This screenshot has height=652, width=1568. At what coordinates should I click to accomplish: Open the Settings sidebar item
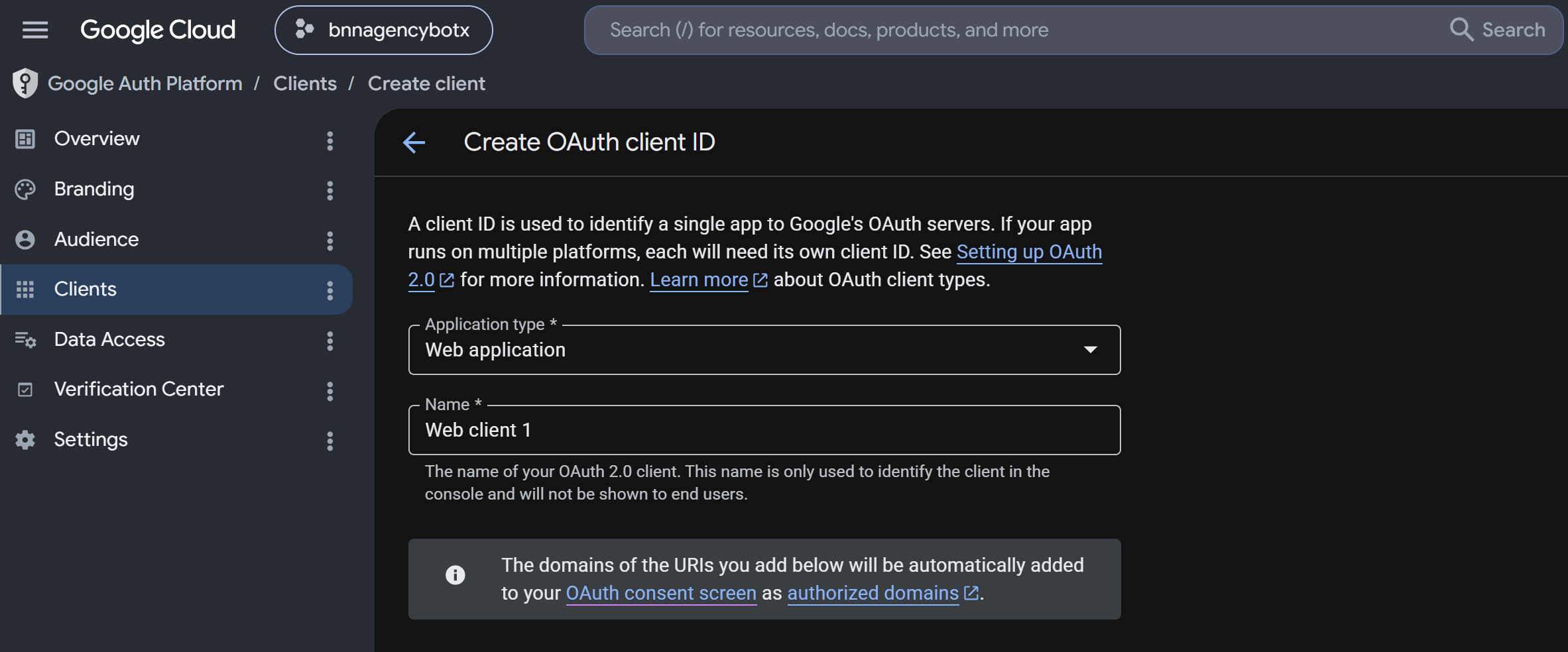(x=176, y=440)
